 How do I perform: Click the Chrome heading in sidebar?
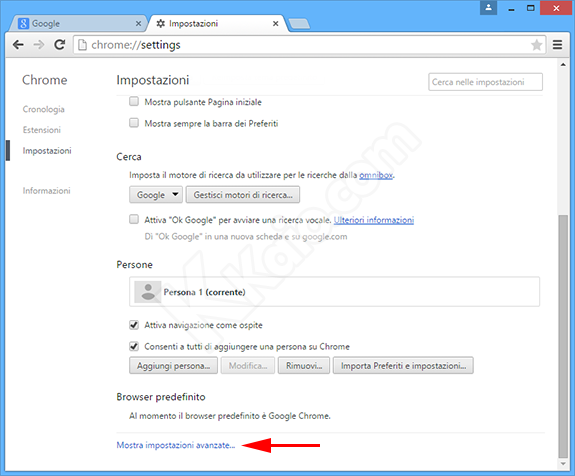point(44,80)
